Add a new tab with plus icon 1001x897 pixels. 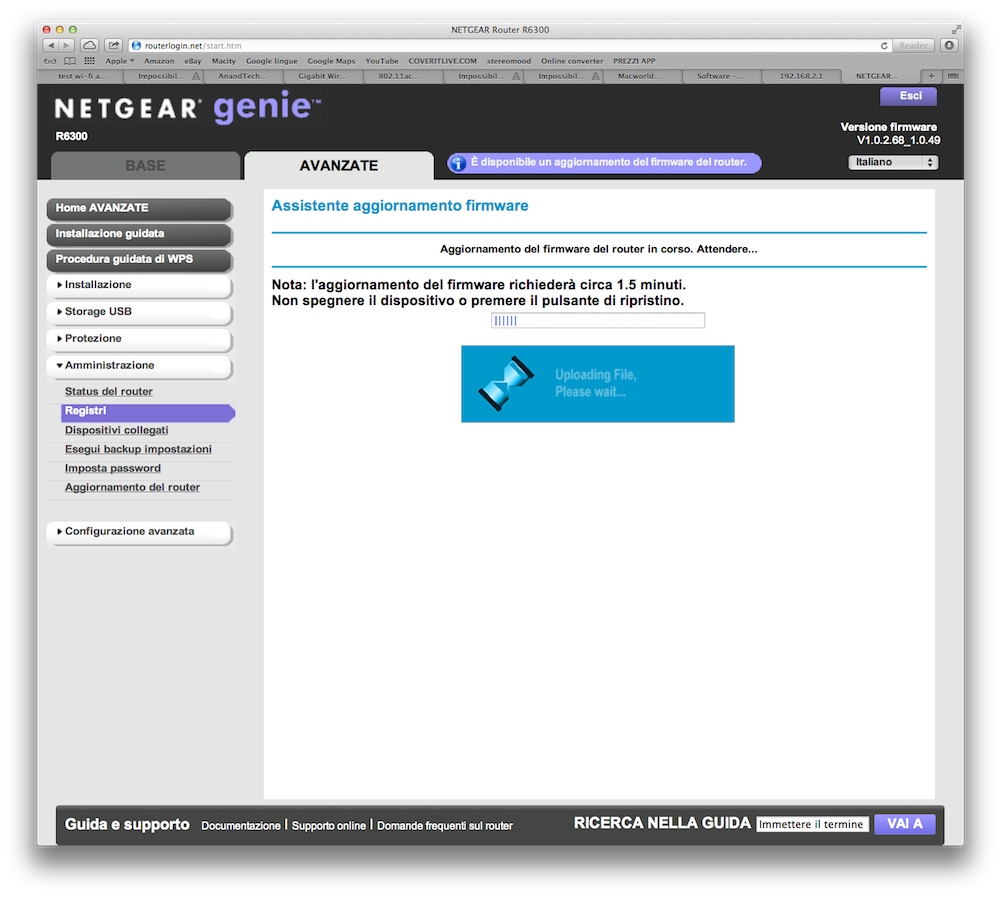point(931,76)
